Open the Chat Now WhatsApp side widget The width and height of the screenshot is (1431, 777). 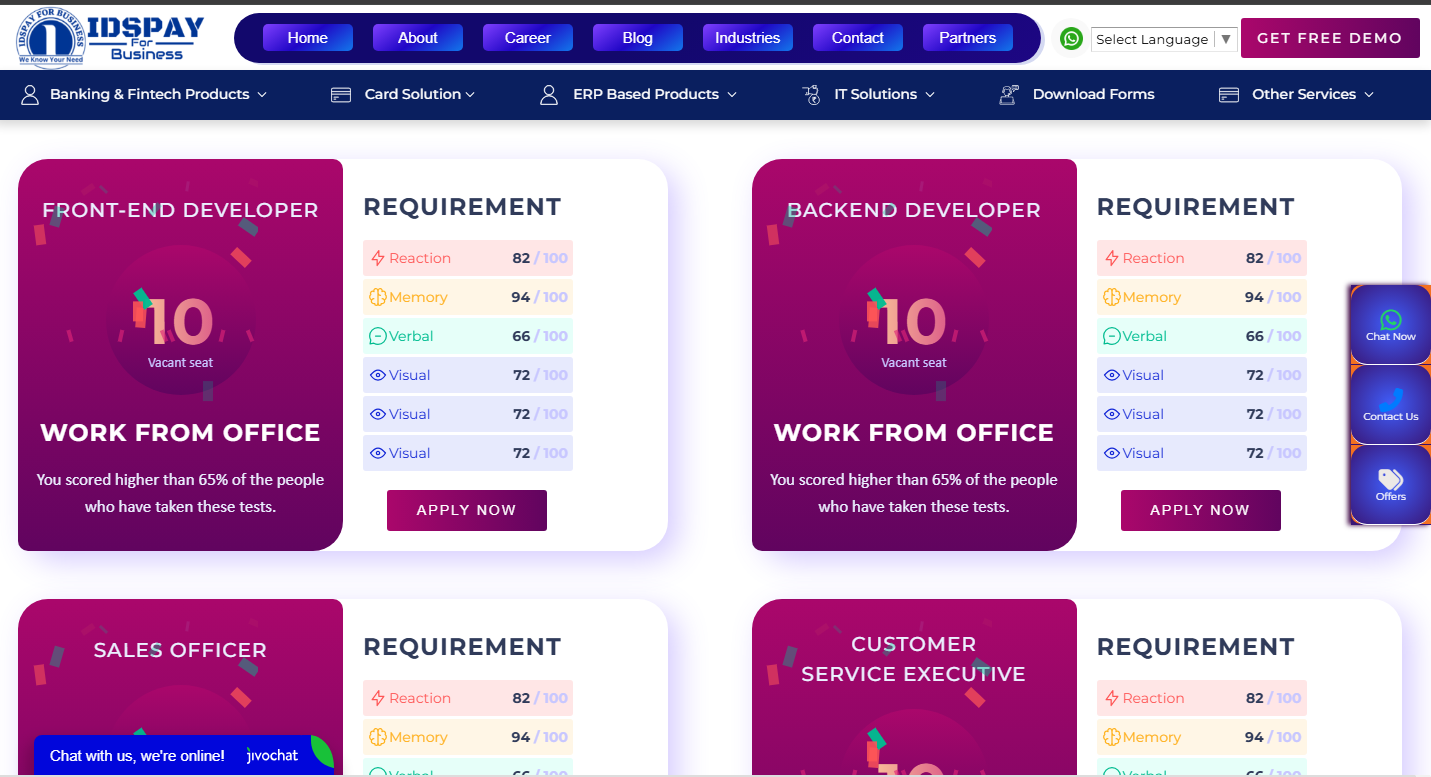pyautogui.click(x=1390, y=324)
